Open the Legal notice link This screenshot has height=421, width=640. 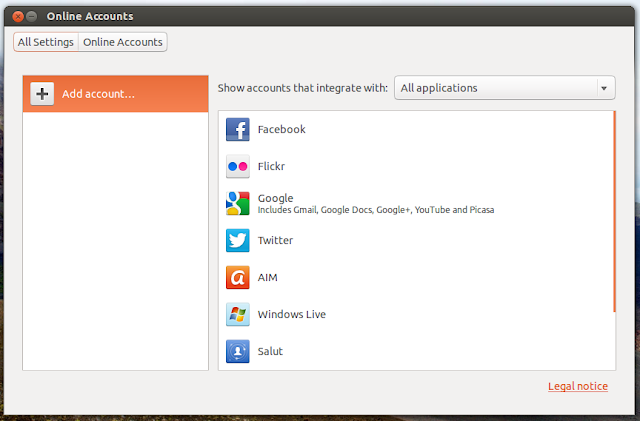(x=578, y=386)
